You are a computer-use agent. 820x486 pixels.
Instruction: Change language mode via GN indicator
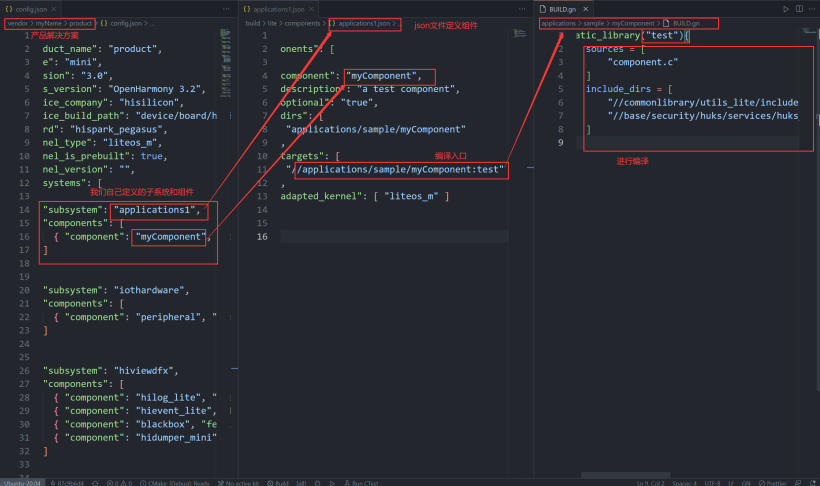(x=746, y=483)
